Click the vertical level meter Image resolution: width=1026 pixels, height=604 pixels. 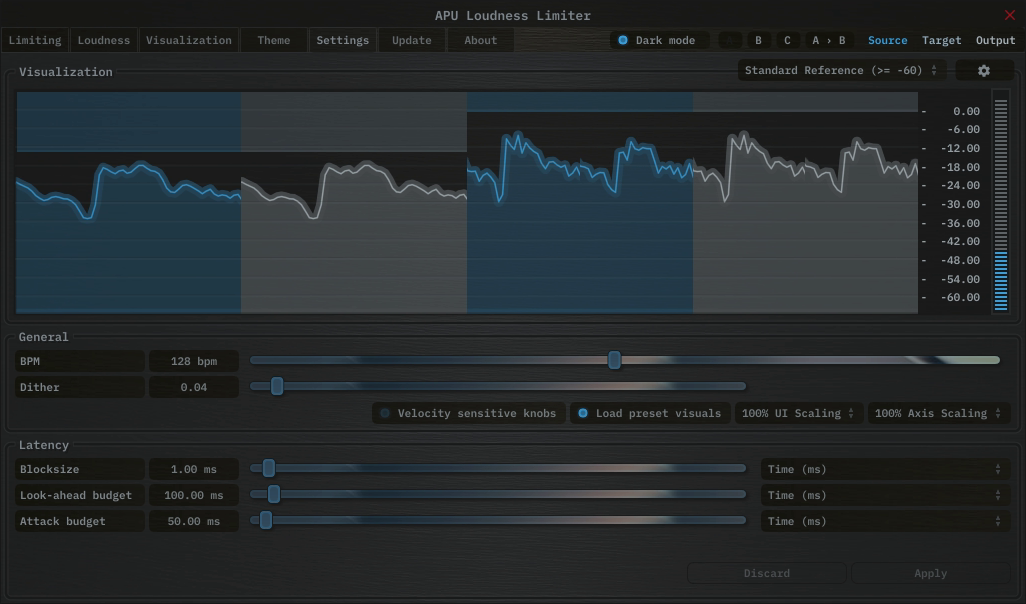(1001, 201)
